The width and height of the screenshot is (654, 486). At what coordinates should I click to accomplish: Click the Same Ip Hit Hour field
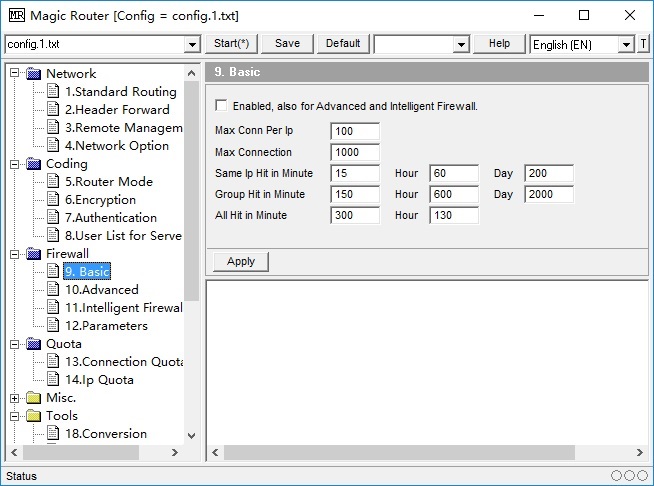454,173
